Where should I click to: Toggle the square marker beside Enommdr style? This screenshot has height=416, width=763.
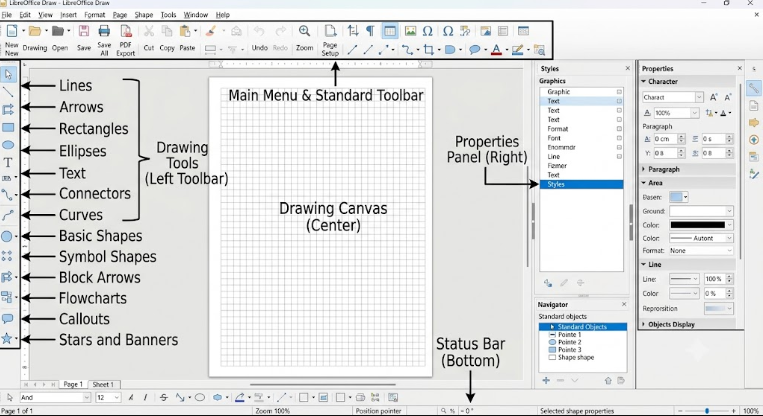click(x=619, y=147)
